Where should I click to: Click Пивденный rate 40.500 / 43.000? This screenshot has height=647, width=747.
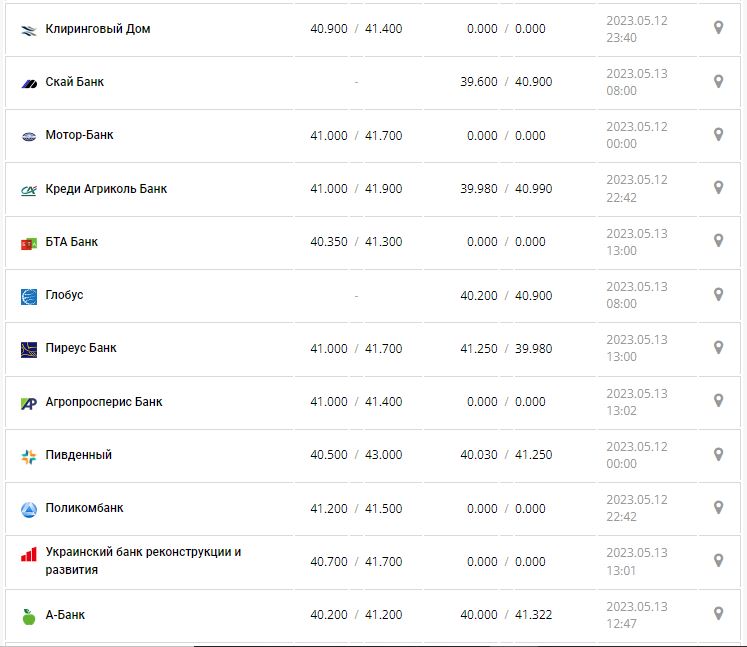[356, 455]
